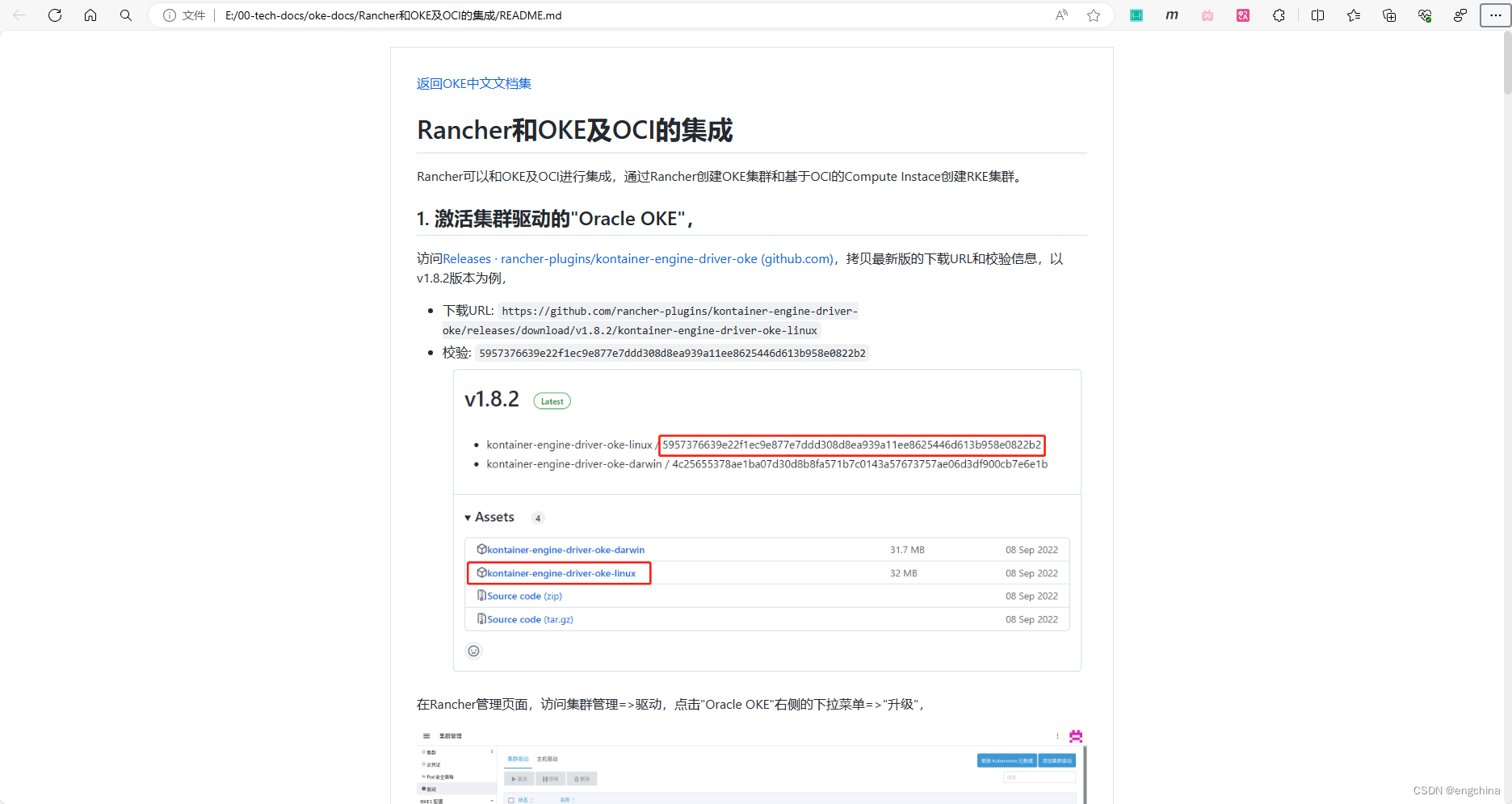This screenshot has width=1512, height=804.
Task: Open the green brackets extension icon
Action: 1136,15
